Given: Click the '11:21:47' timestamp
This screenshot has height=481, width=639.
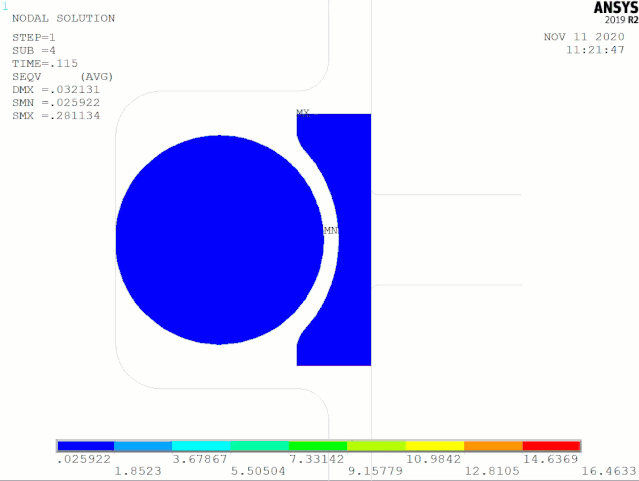Looking at the screenshot, I should pos(595,50).
